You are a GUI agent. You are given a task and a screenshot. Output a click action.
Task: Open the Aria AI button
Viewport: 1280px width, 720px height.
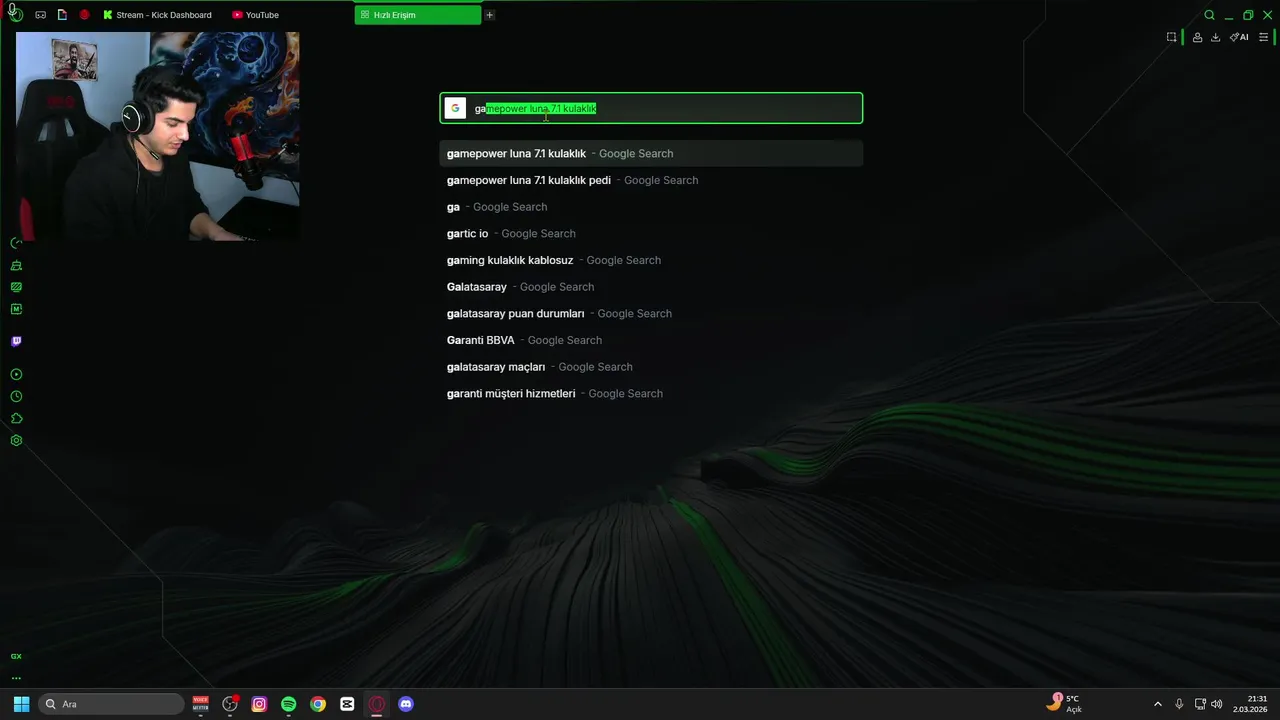tap(1239, 37)
